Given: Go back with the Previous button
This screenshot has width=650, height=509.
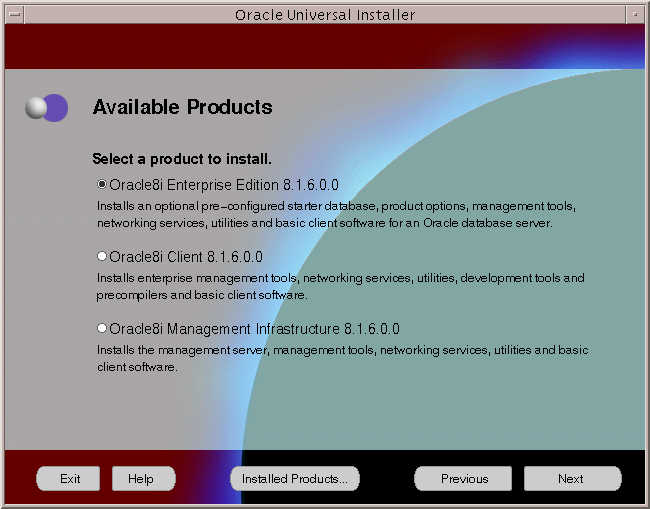Looking at the screenshot, I should pyautogui.click(x=463, y=479).
